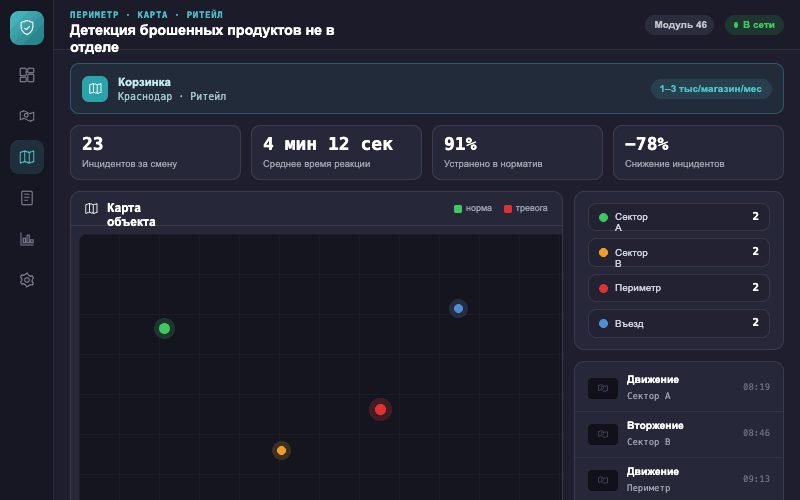Click the map icon beside Корзинка
Screen dimensions: 800x500
(x=95, y=89)
